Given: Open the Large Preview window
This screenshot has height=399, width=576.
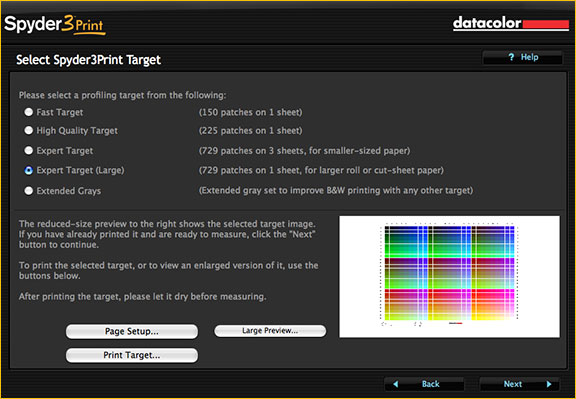Looking at the screenshot, I should pos(270,331).
